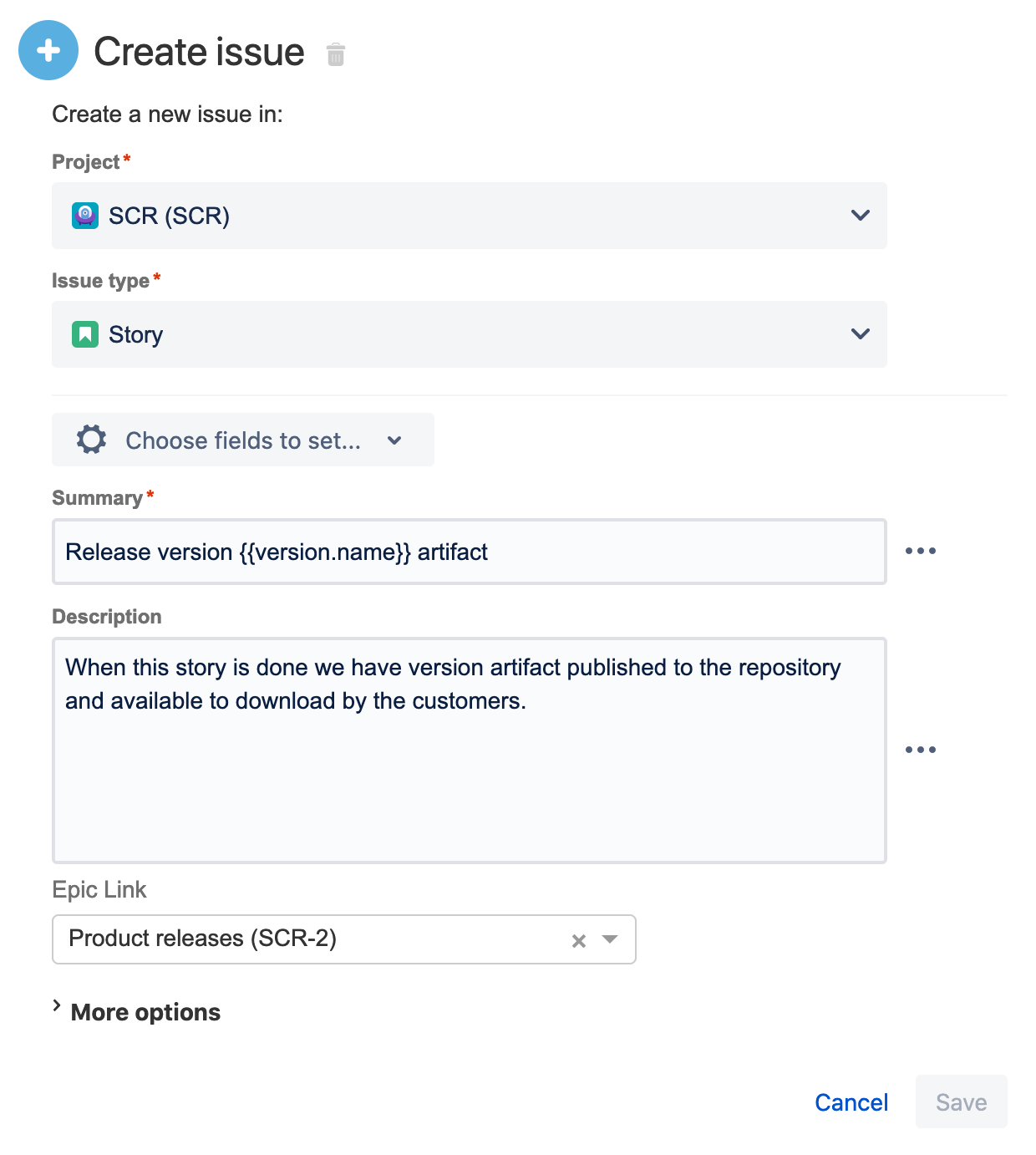The height and width of the screenshot is (1155, 1036).
Task: Open the Epic Link dropdown arrow
Action: point(610,939)
